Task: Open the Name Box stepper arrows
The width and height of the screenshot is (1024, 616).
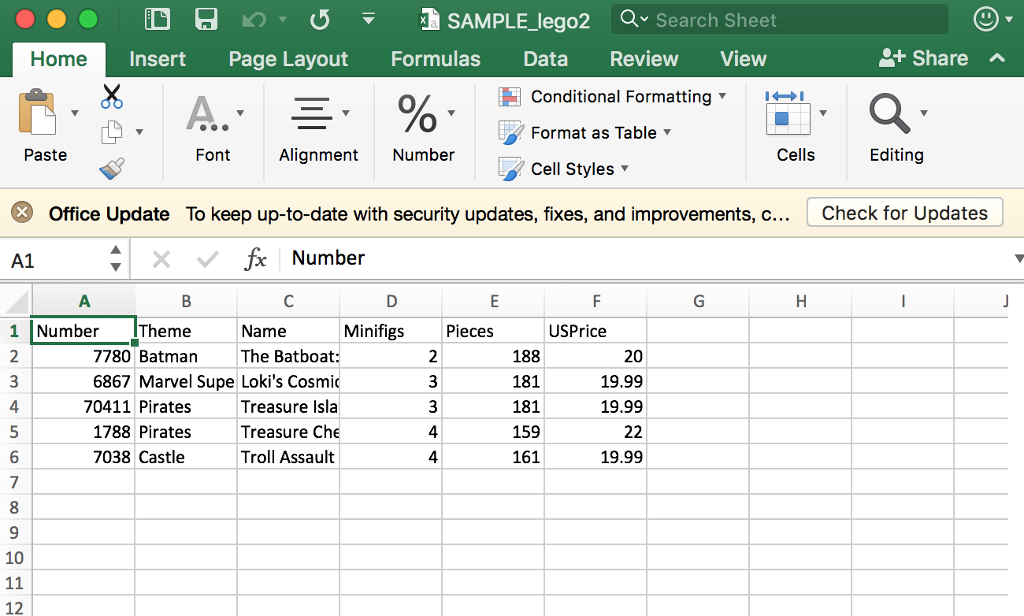Action: pos(116,259)
